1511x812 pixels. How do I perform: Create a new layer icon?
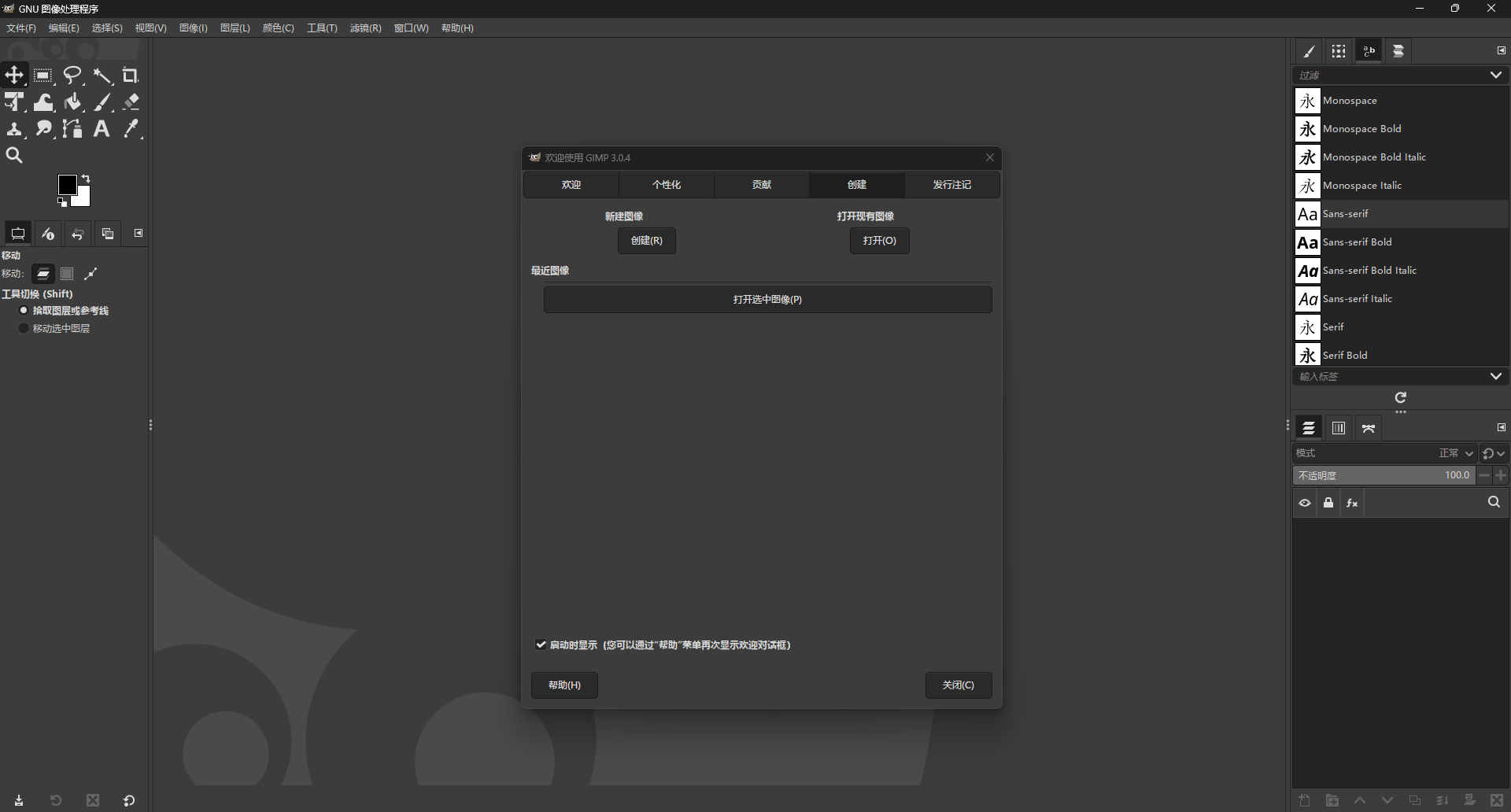(x=1305, y=800)
